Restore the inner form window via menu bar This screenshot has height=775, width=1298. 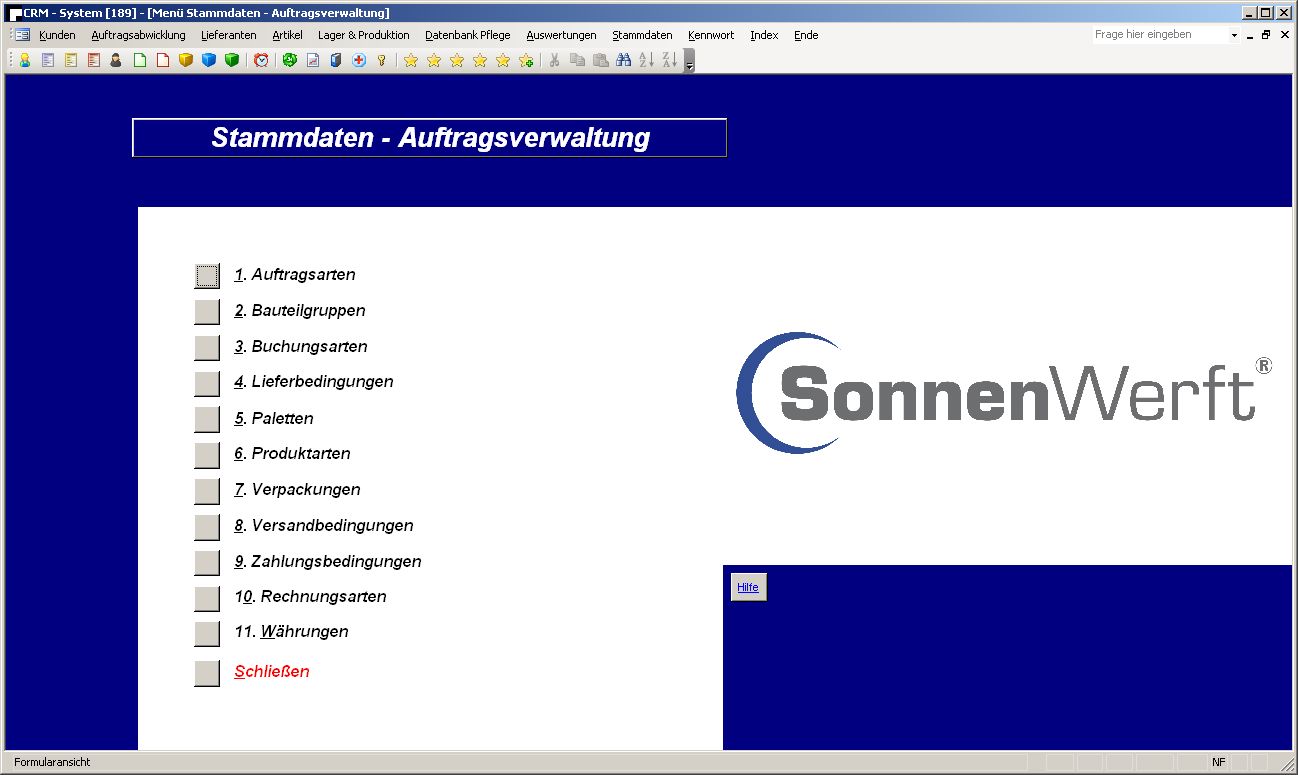pos(1266,35)
